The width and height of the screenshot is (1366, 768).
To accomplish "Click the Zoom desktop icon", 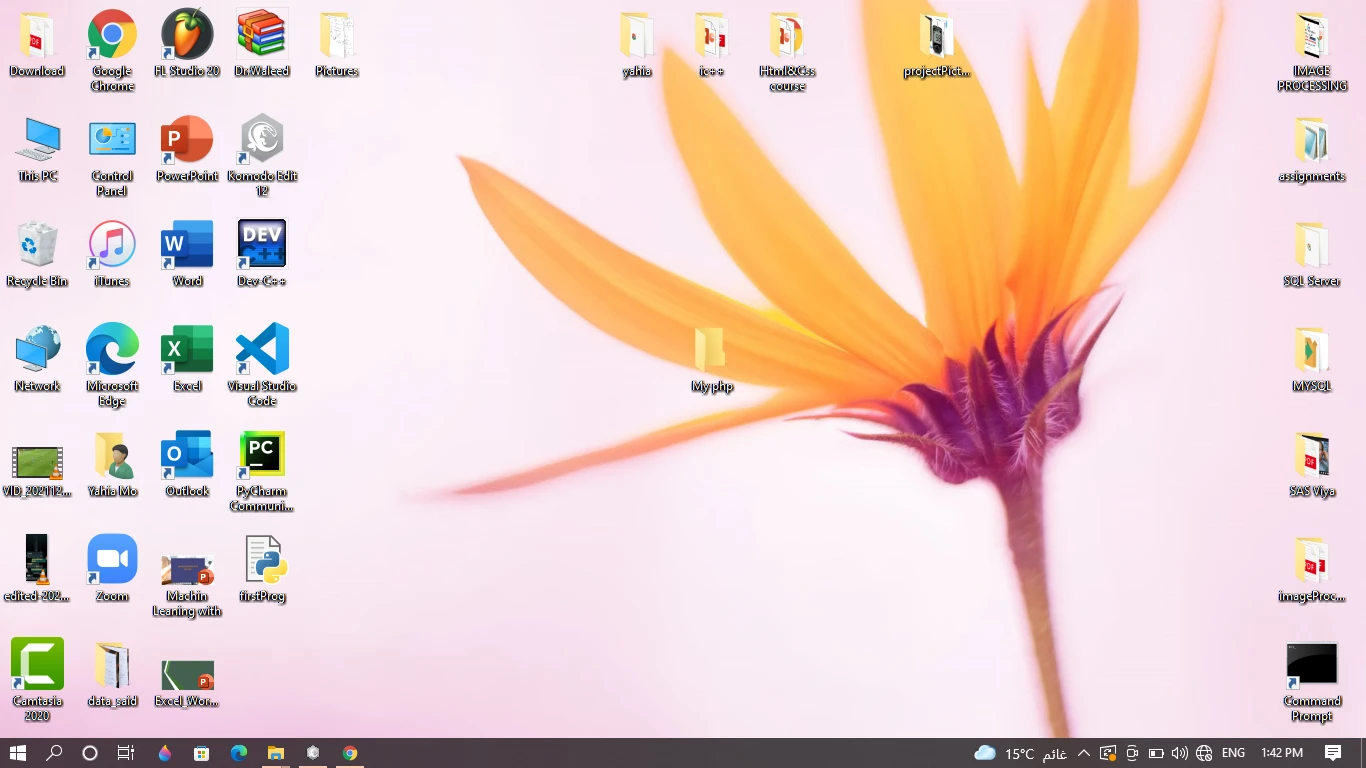I will 112,560.
